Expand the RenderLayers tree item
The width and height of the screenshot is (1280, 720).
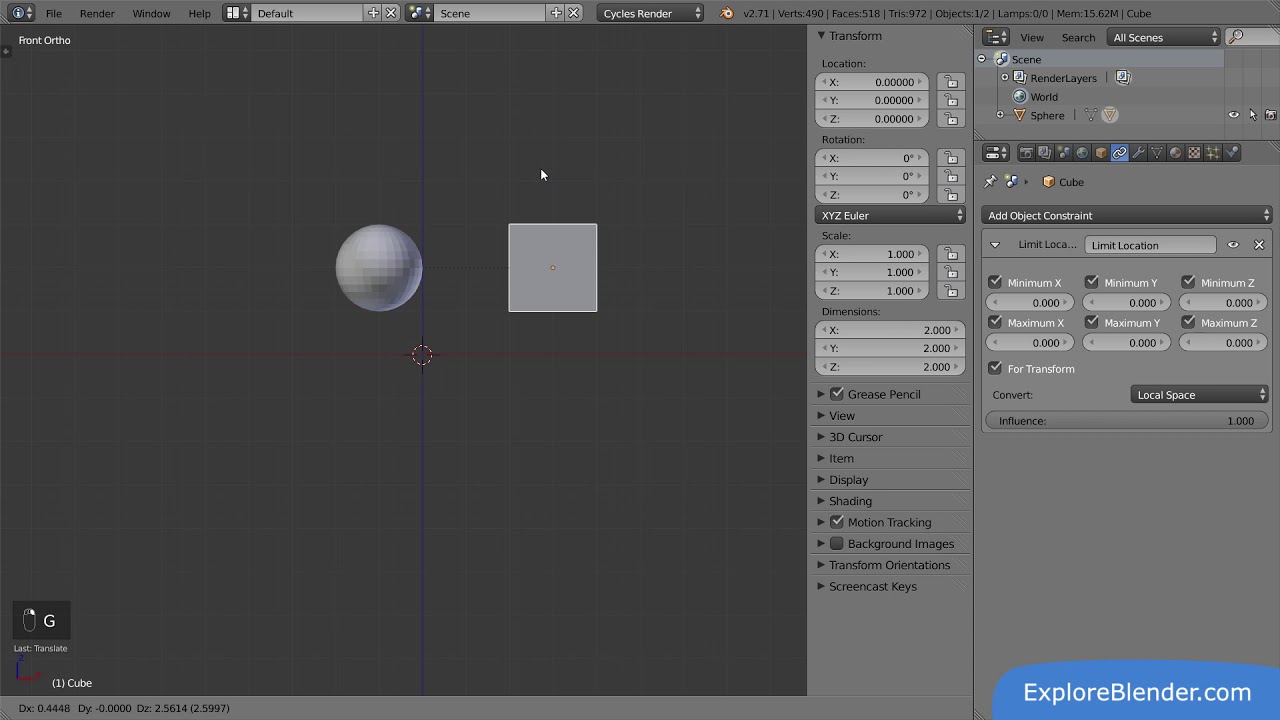(x=1005, y=78)
